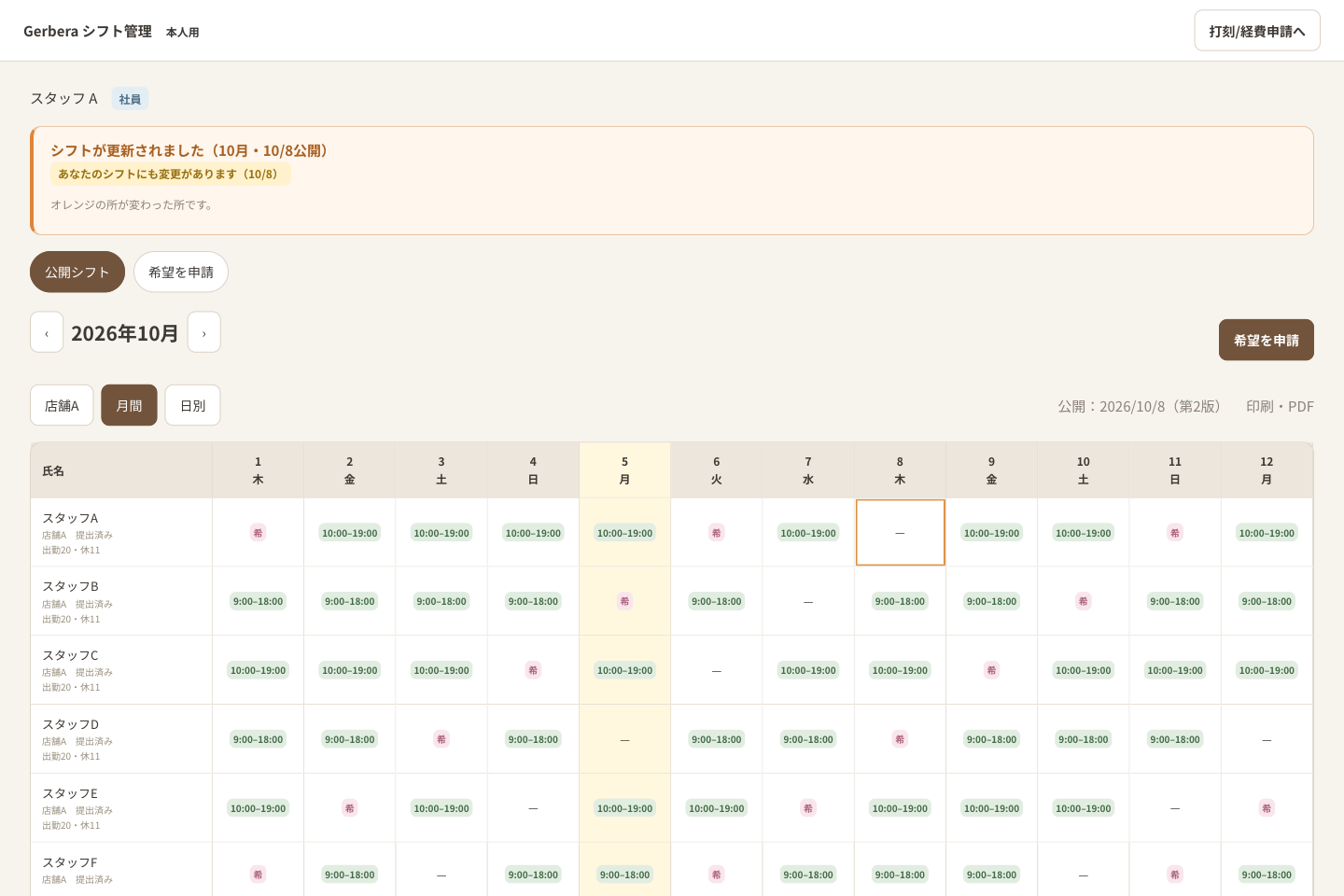Click the 公開：2026/10/8（第2版） label
This screenshot has width=1344, height=896.
click(x=1142, y=406)
